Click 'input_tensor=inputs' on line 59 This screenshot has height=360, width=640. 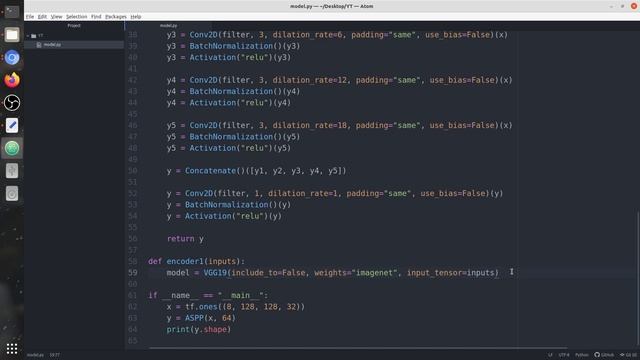coord(451,273)
